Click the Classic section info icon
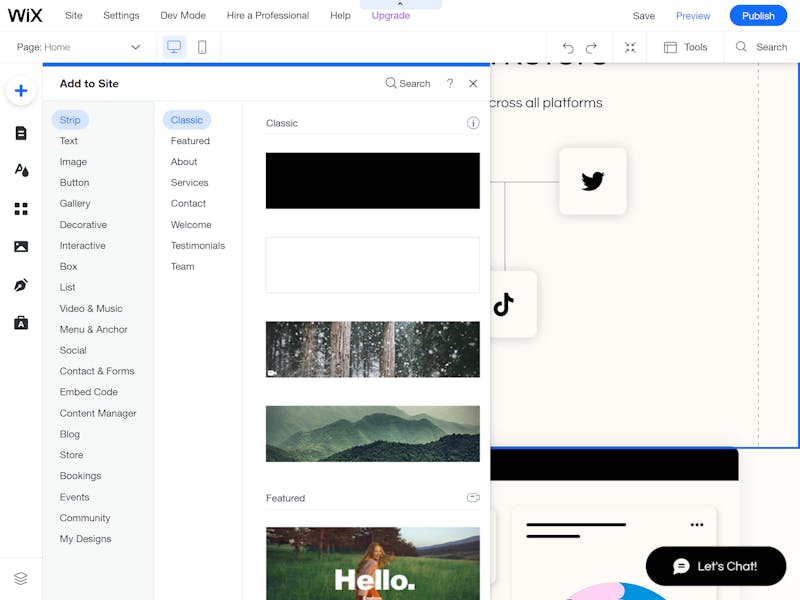Image resolution: width=800 pixels, height=600 pixels. (x=473, y=123)
